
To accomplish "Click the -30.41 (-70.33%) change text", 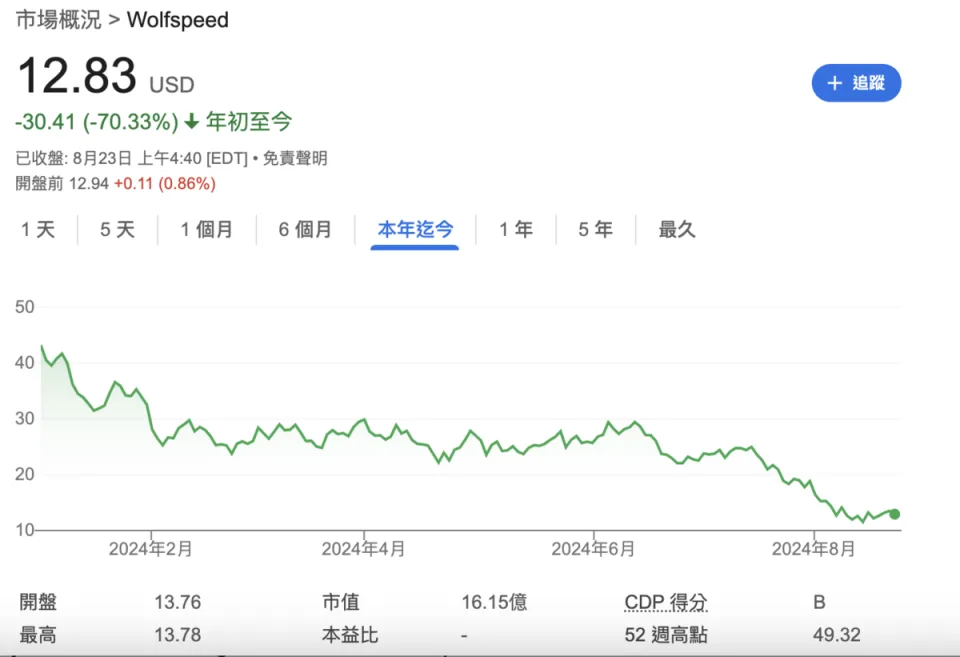I will [97, 122].
